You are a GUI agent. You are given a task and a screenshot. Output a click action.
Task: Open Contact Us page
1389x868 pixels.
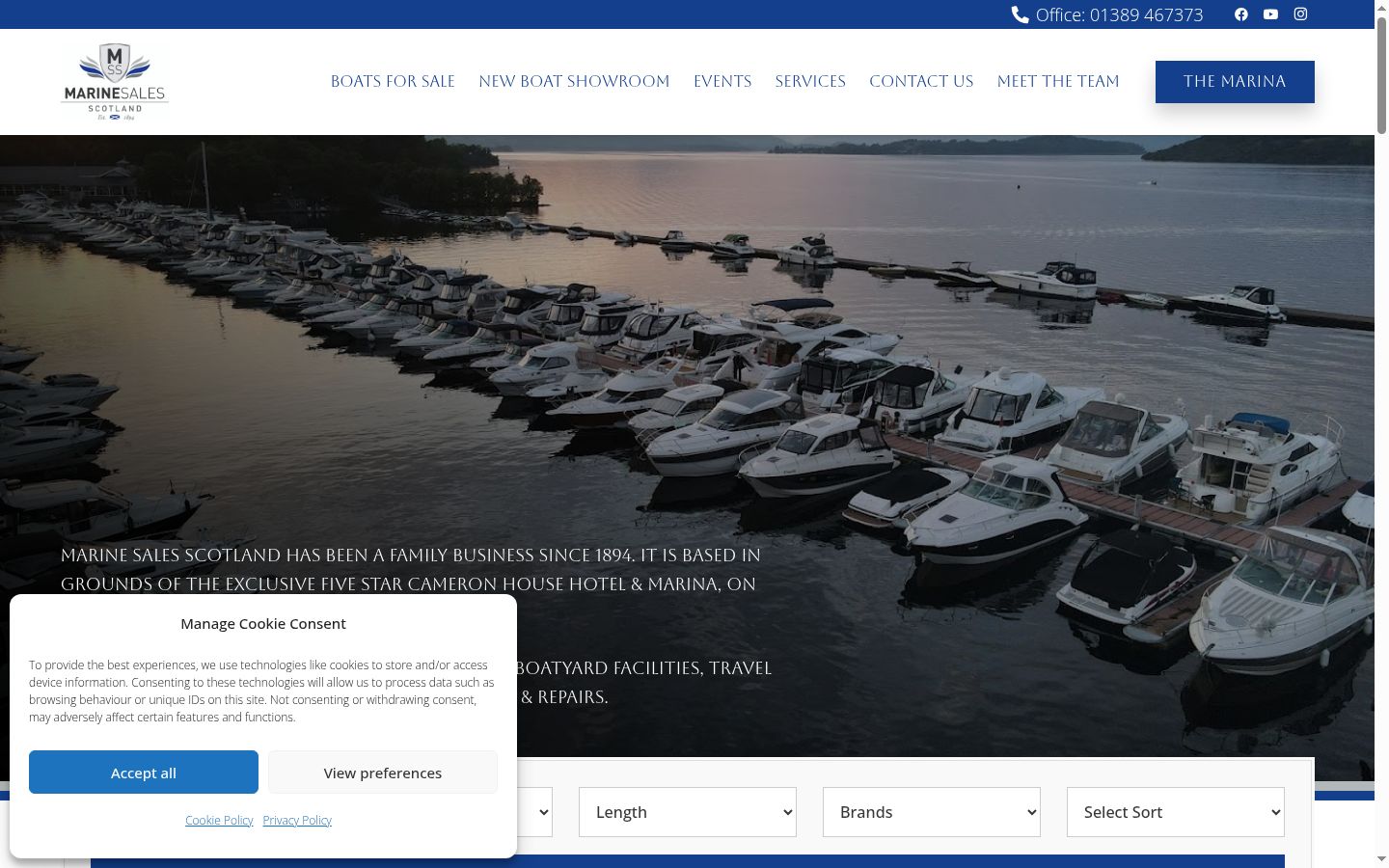[x=921, y=81]
